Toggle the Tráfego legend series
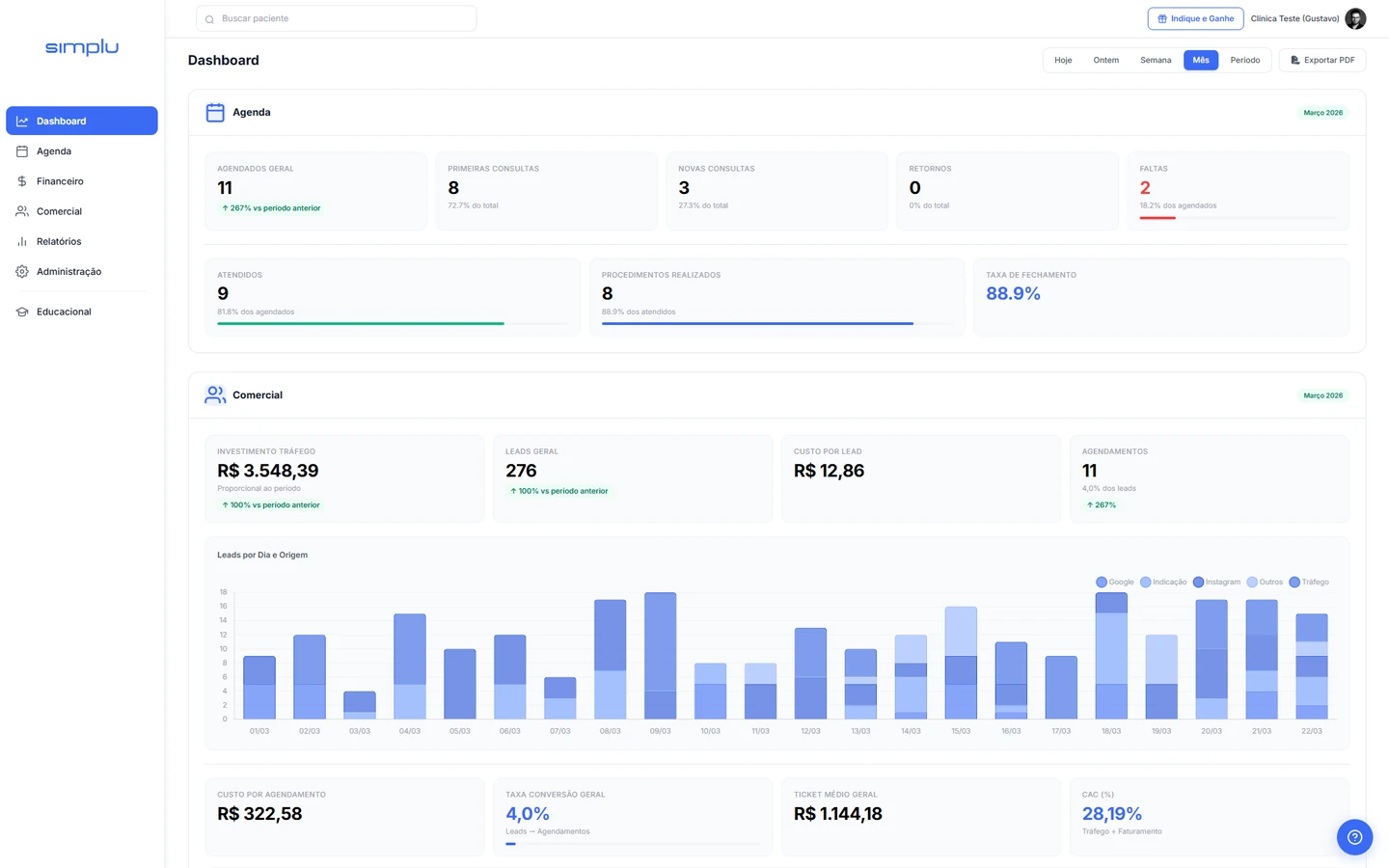This screenshot has height=868, width=1389. [x=1309, y=583]
